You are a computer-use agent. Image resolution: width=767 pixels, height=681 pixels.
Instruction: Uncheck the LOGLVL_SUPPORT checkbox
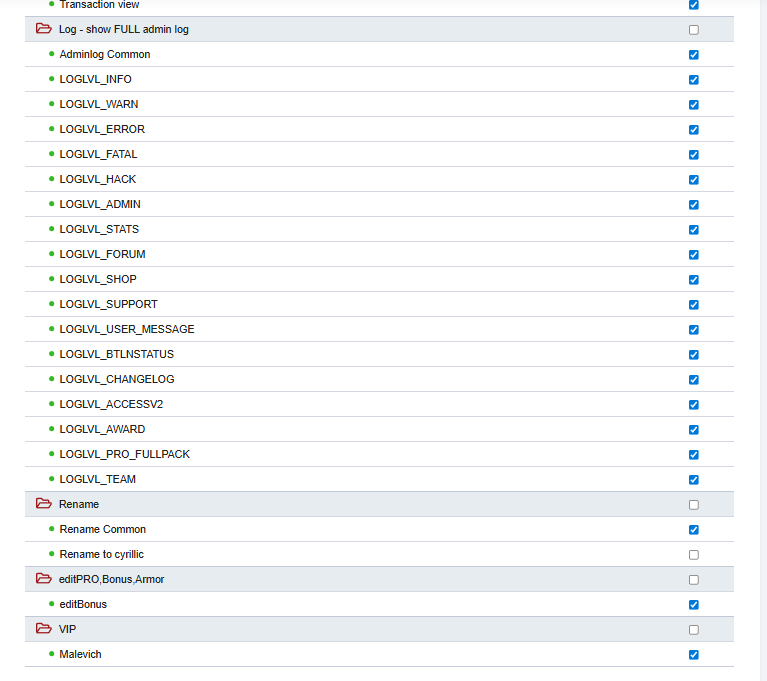coord(694,305)
